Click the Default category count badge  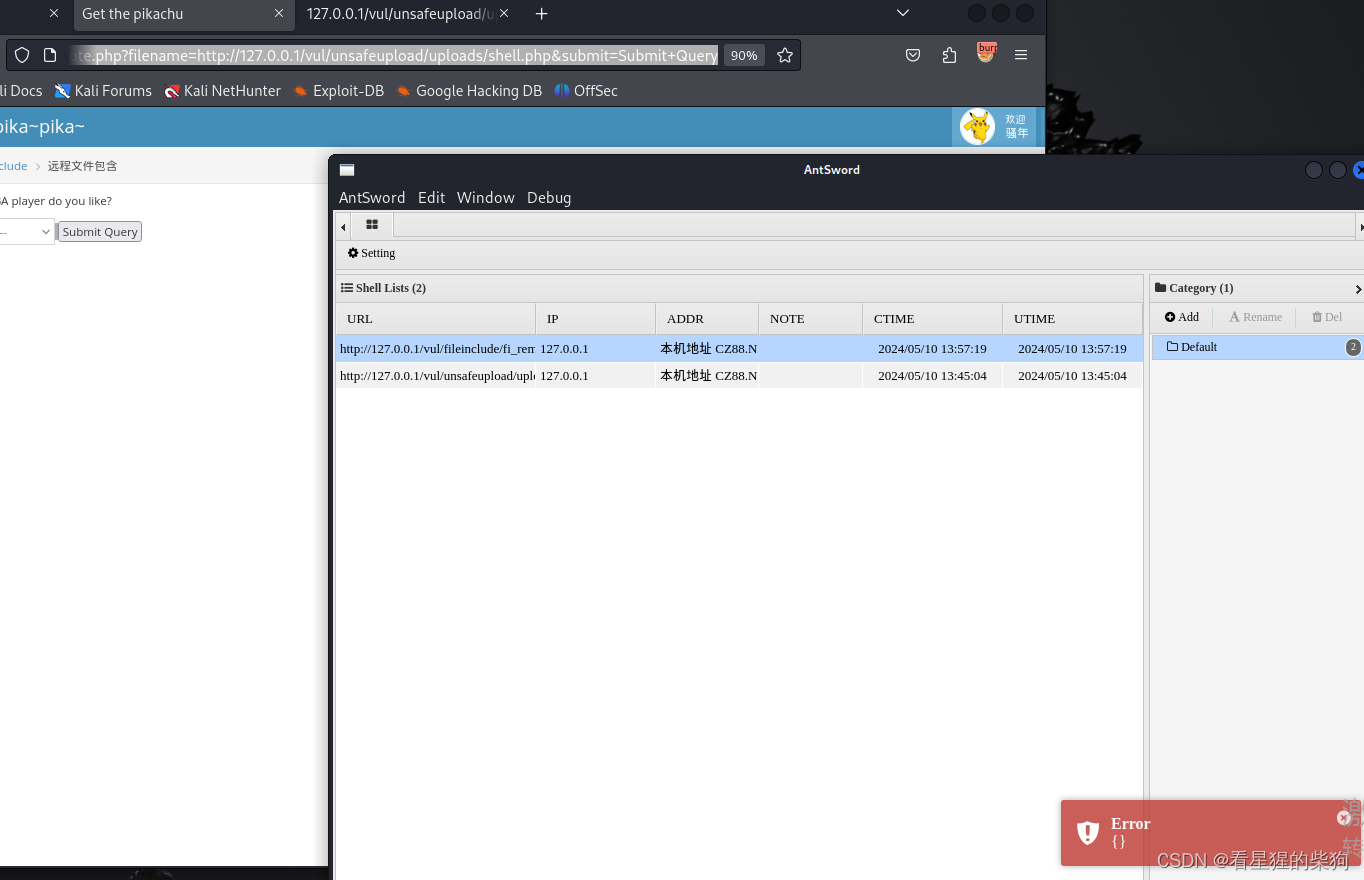coord(1353,347)
